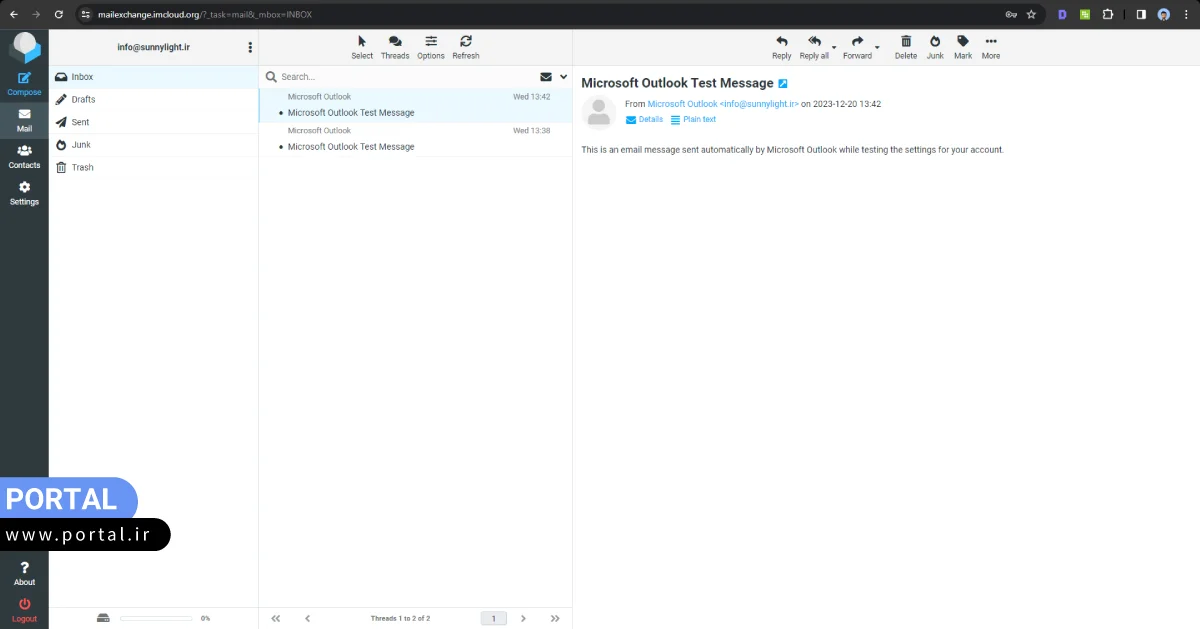1200x629 pixels.
Task: Click the disk quota usage bar
Action: (x=155, y=619)
